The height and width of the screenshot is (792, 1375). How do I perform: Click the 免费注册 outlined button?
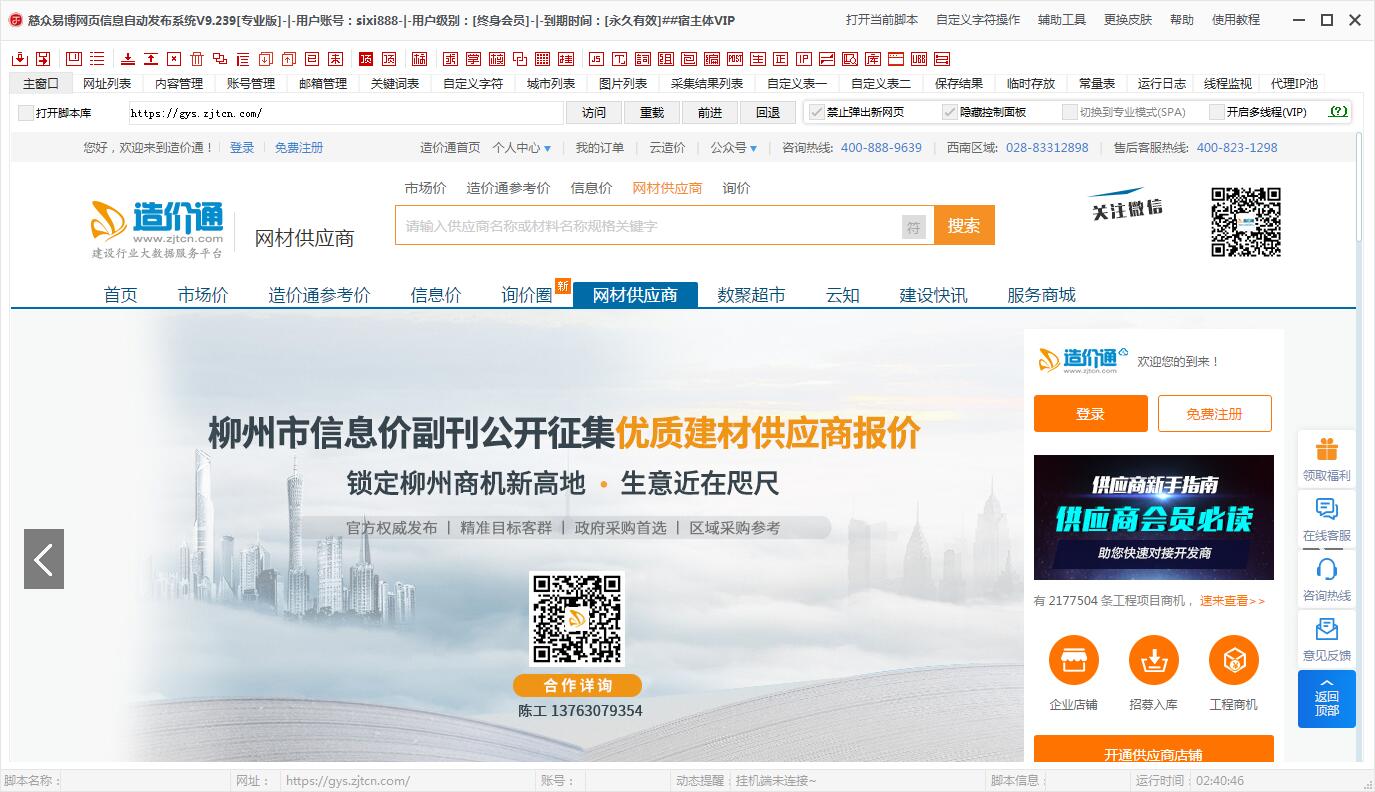coord(1214,413)
